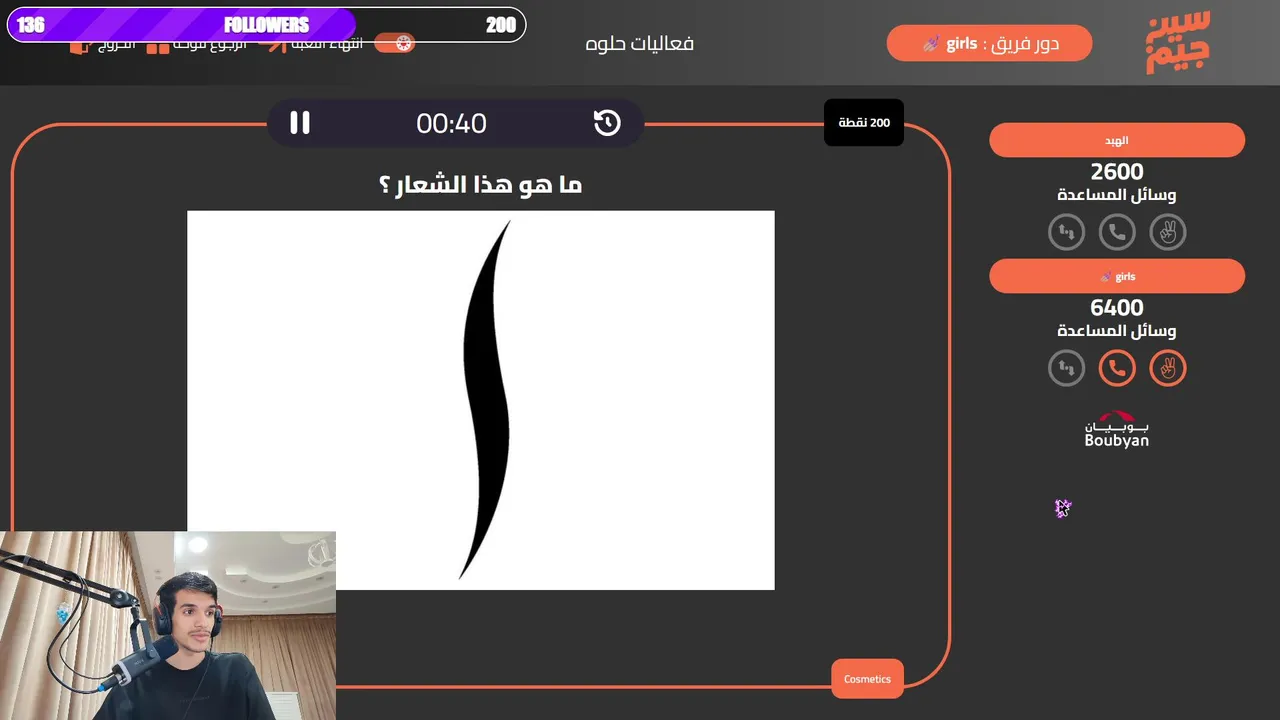Click the سين جيم logo

click(1178, 43)
